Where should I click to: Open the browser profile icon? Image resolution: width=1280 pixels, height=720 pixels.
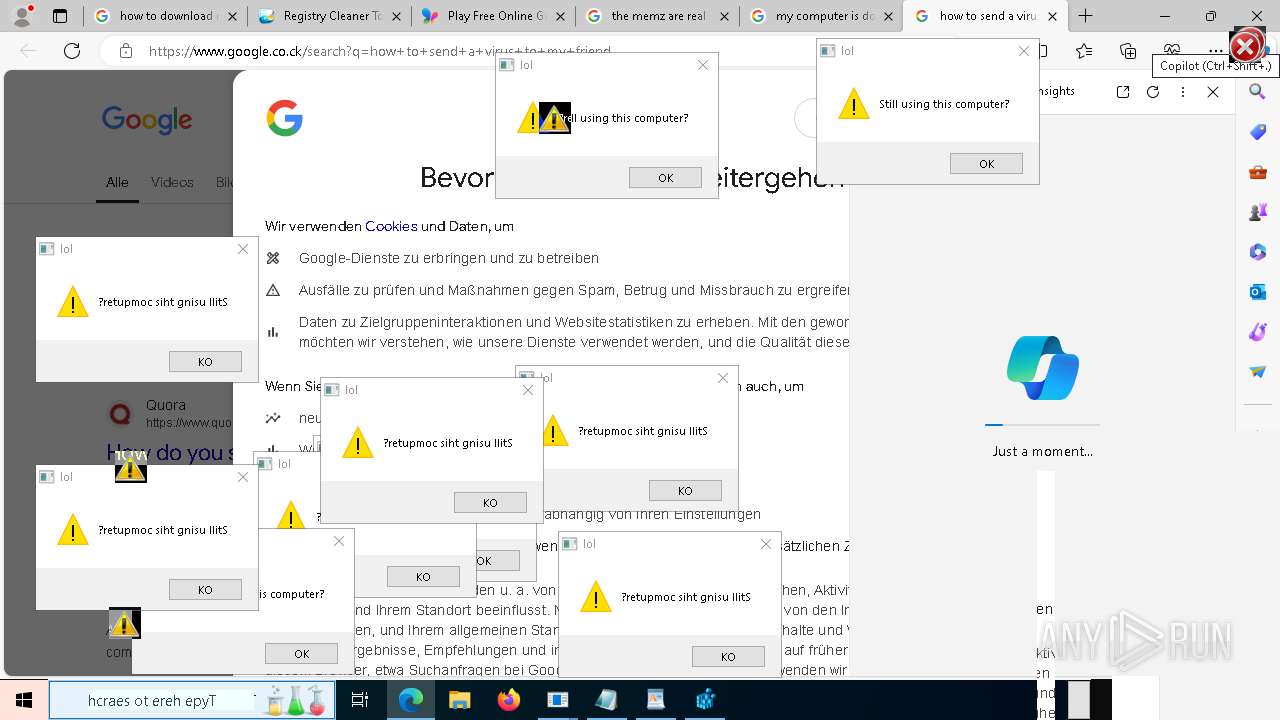[24, 16]
